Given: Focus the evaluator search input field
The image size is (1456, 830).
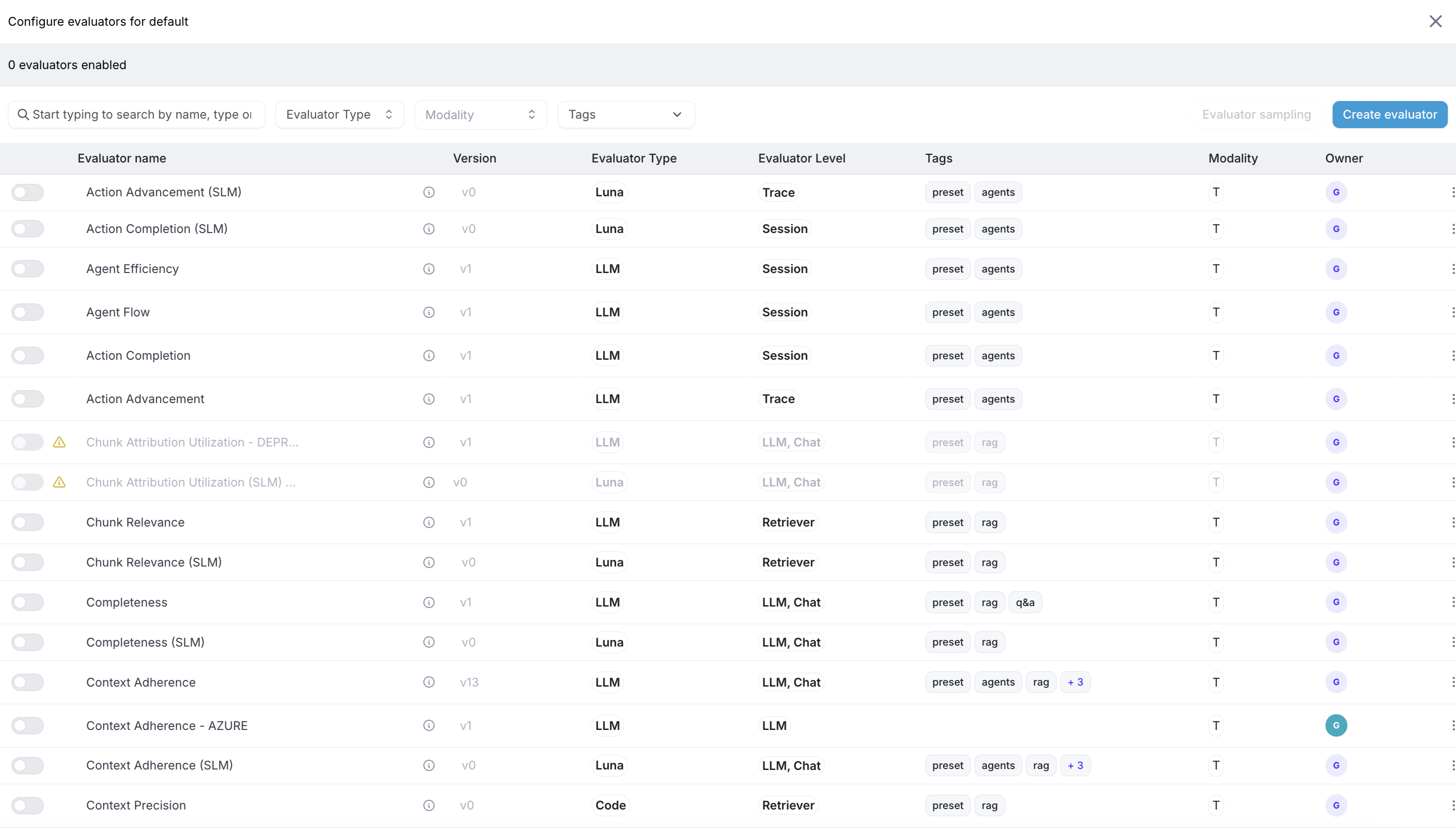Looking at the screenshot, I should [x=137, y=114].
